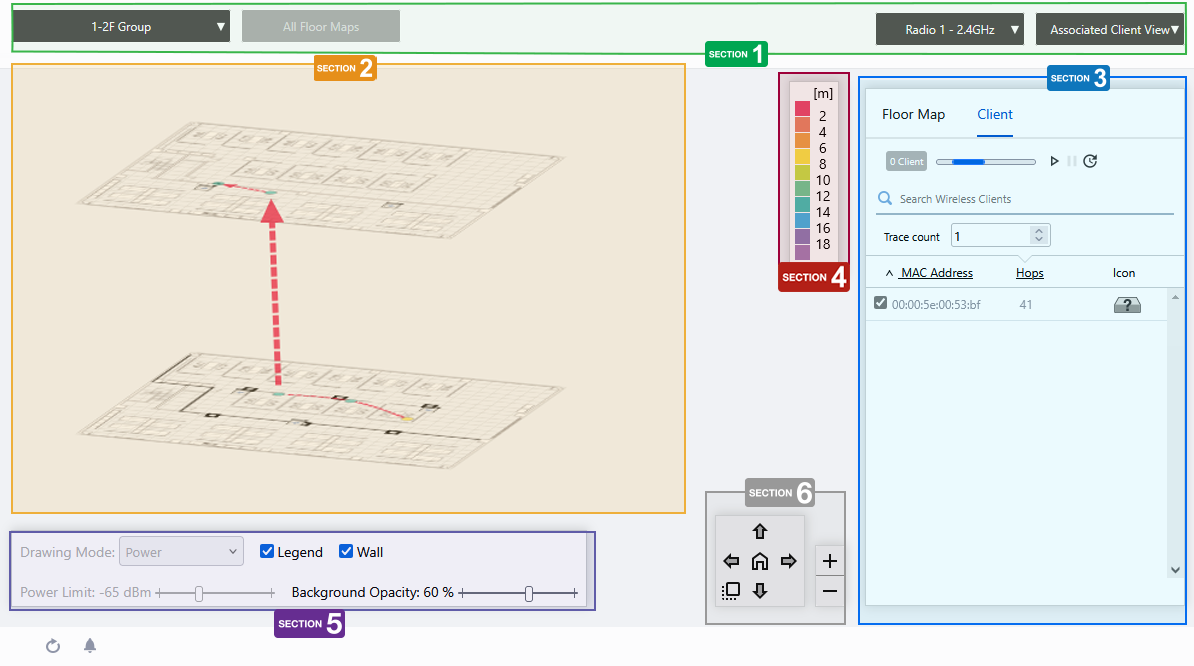Pan the map down with the down arrow
Screen dimensions: 1194x666
759,590
